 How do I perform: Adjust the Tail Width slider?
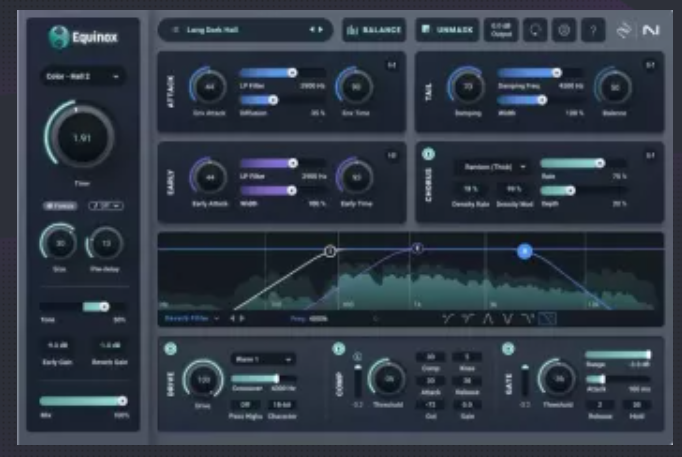pyautogui.click(x=540, y=100)
